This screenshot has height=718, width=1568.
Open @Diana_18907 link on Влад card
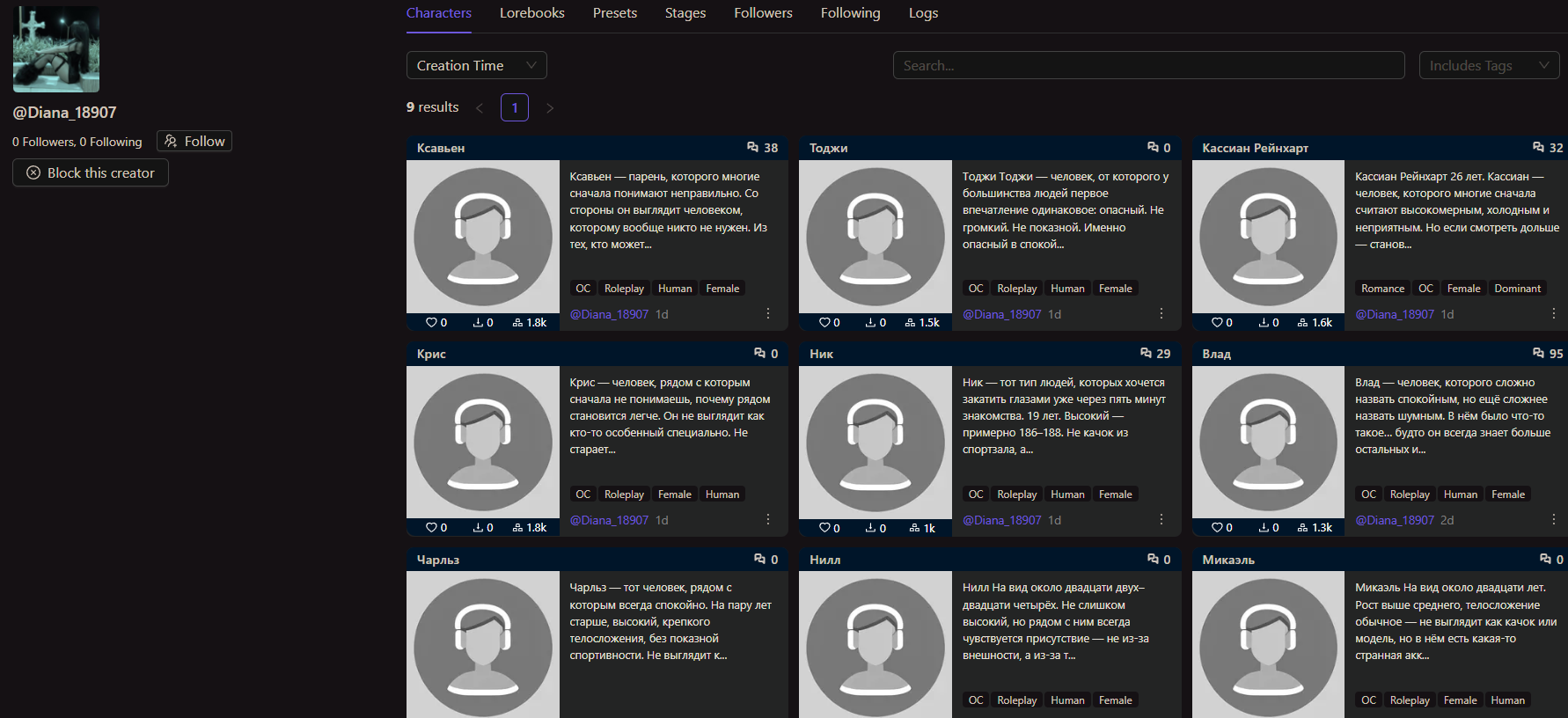pos(1395,520)
